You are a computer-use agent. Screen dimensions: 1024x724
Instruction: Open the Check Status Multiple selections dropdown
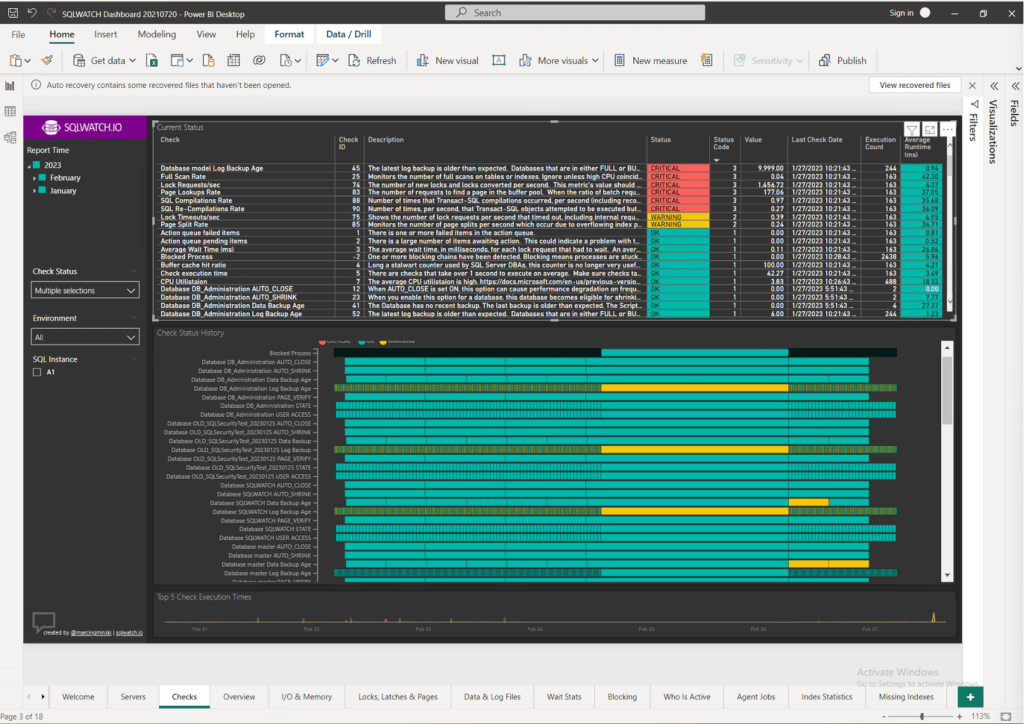(x=85, y=290)
